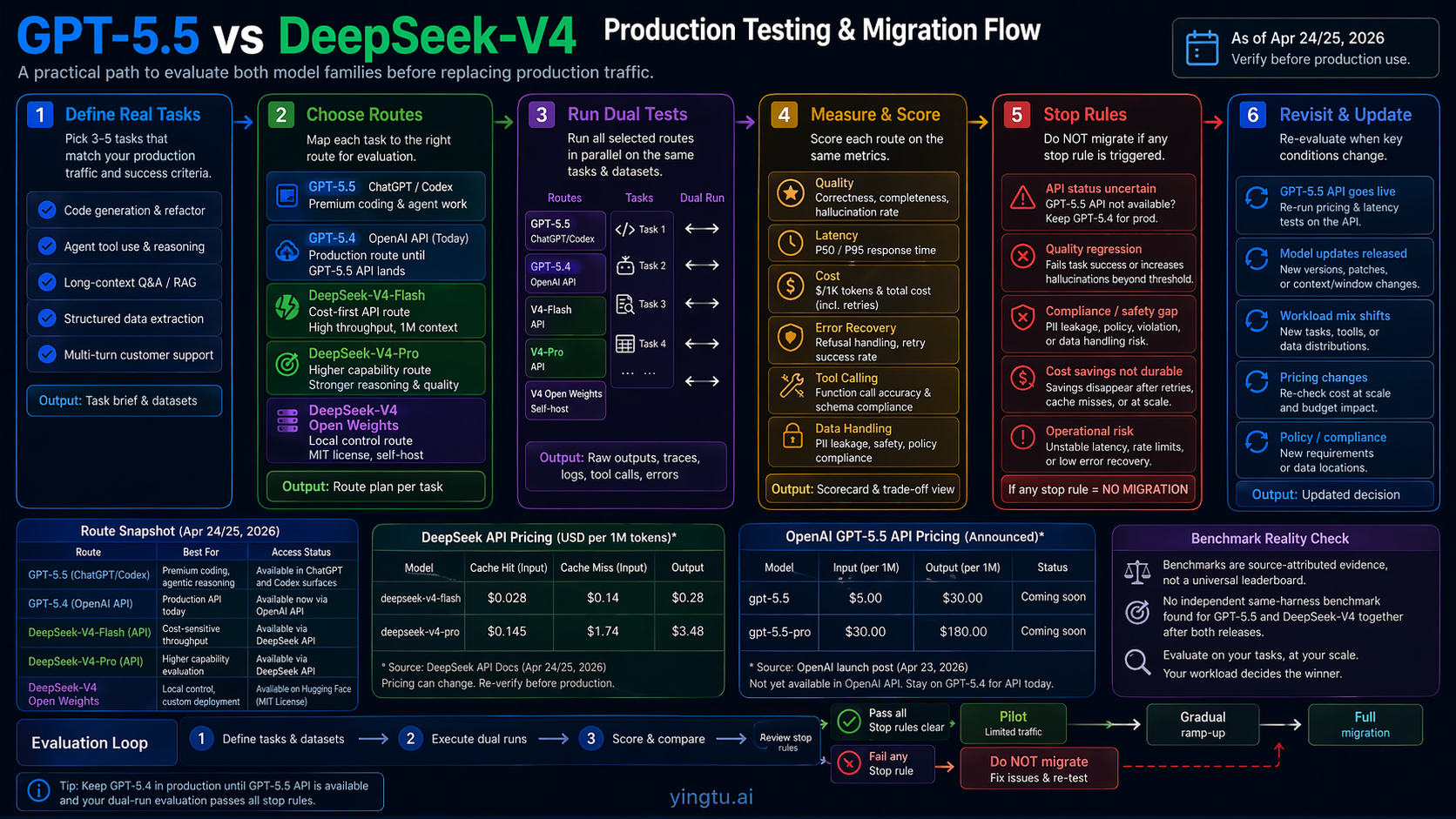Uncheck Structured data extraction
Screen dimensions: 1456x819
pos(47,319)
